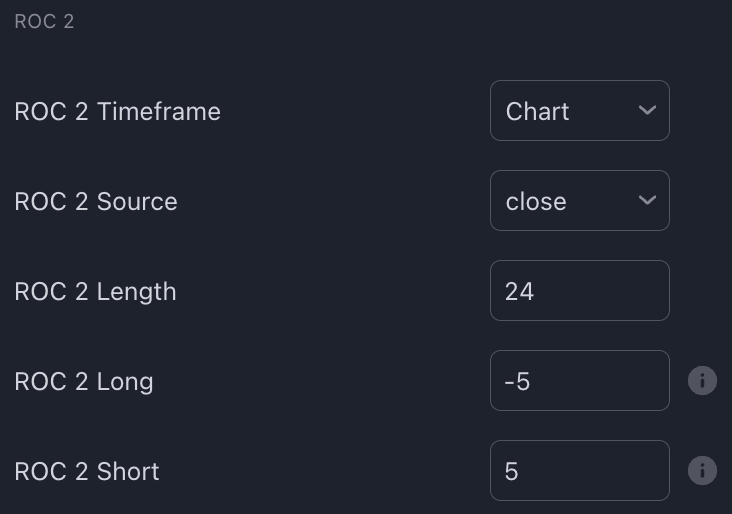Click the ROC 2 Source label
This screenshot has width=732, height=514.
pyautogui.click(x=96, y=201)
